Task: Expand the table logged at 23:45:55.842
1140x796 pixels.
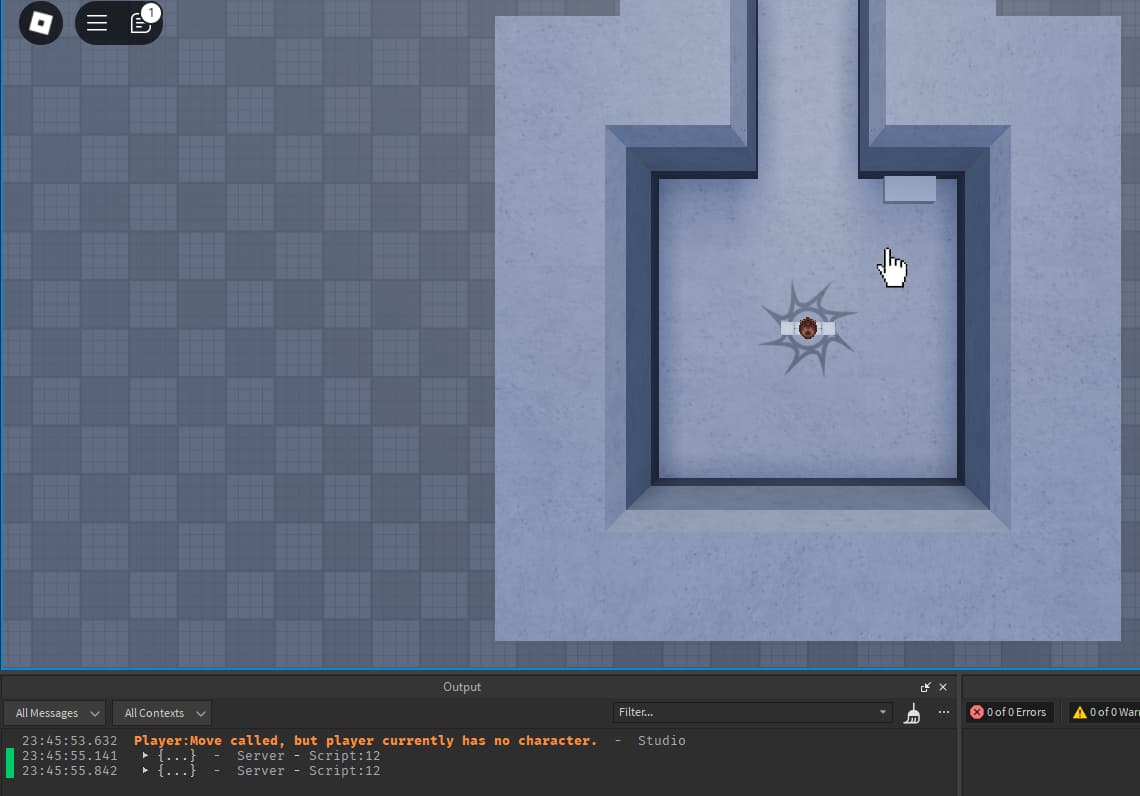Action: tap(145, 771)
